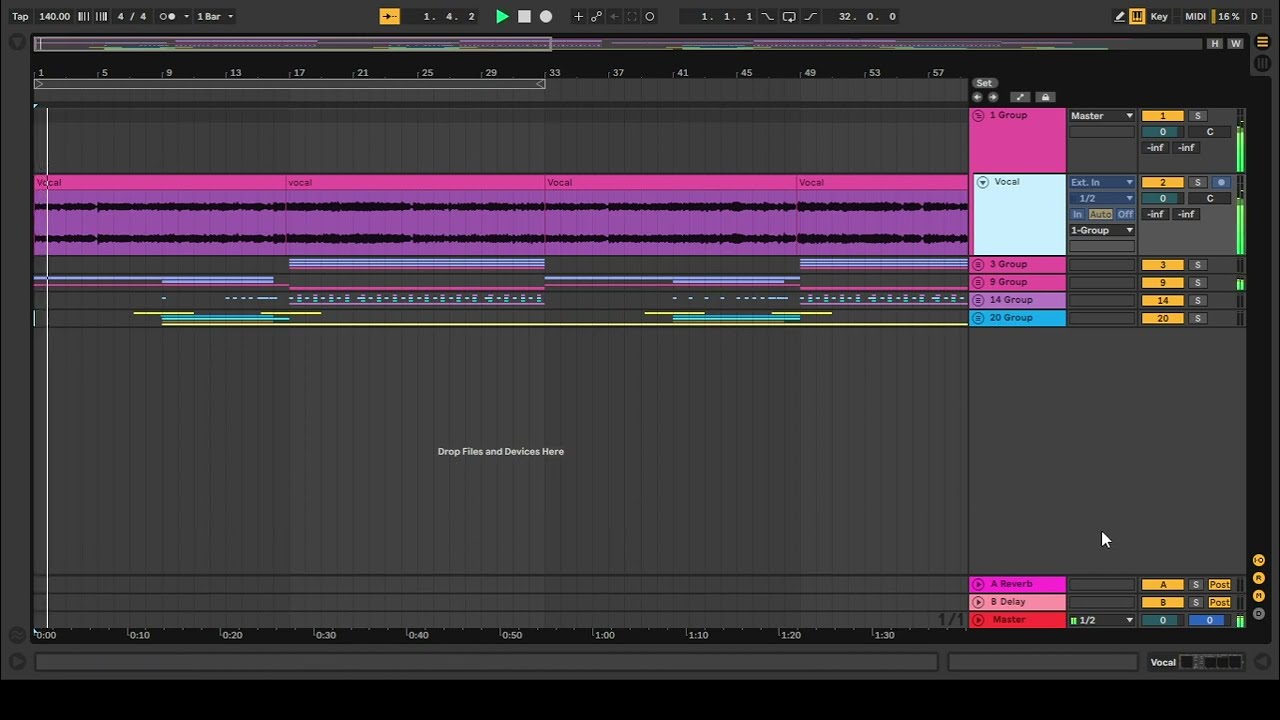Enable MIDI Map Mode

pyautogui.click(x=1196, y=16)
